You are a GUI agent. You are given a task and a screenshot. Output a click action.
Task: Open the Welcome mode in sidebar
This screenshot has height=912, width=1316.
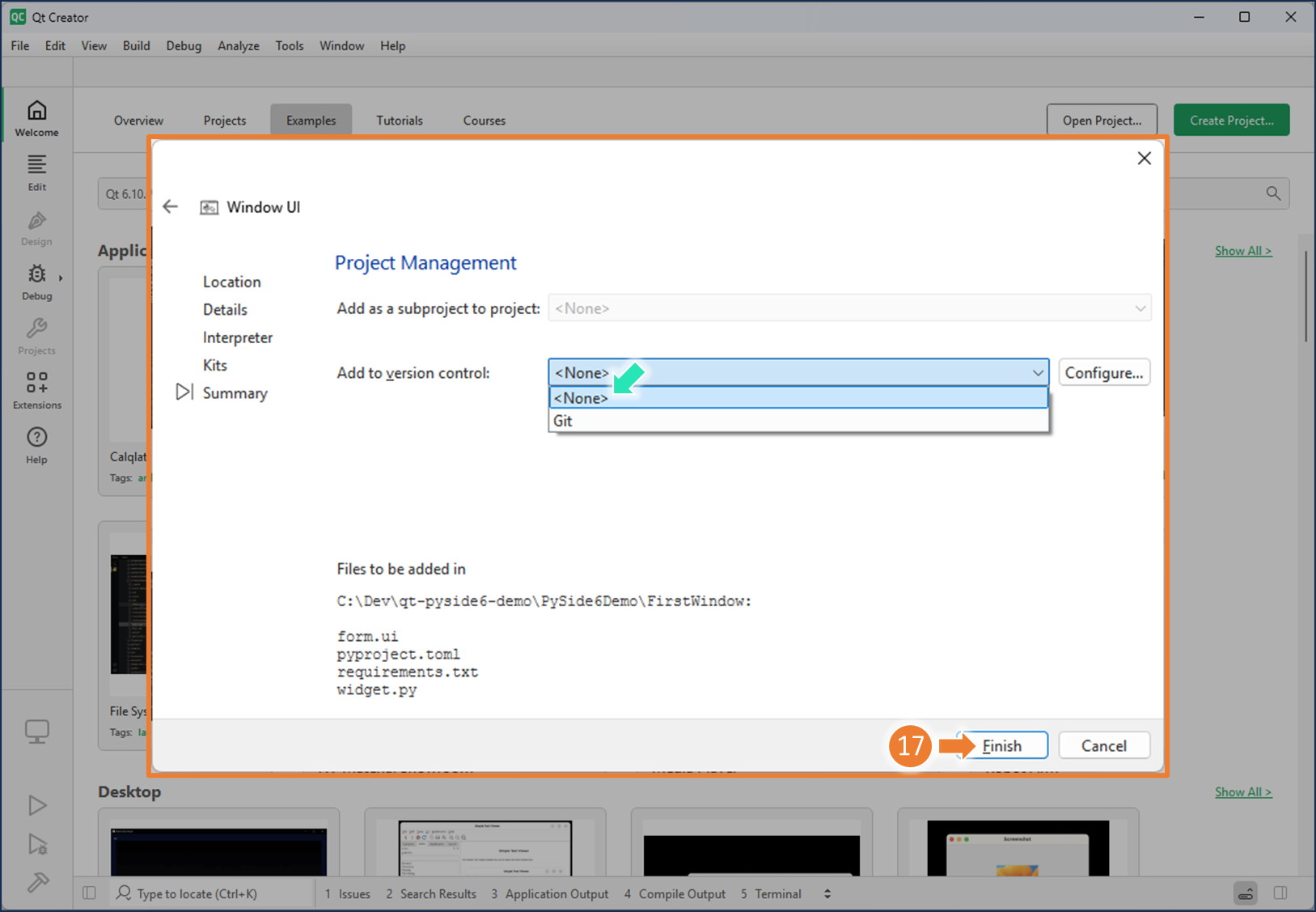(37, 118)
